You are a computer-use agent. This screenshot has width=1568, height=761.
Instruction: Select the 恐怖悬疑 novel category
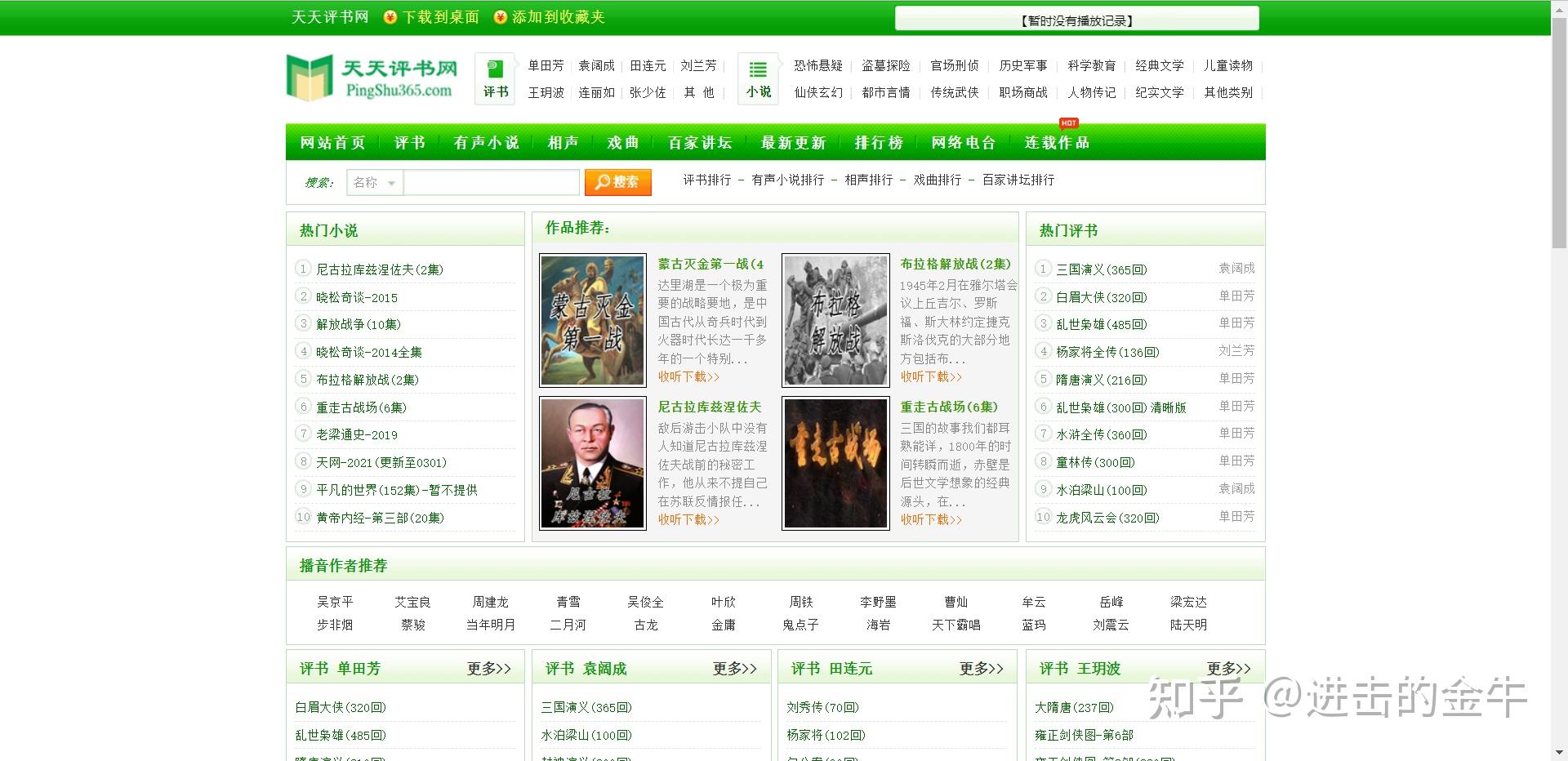coord(818,65)
